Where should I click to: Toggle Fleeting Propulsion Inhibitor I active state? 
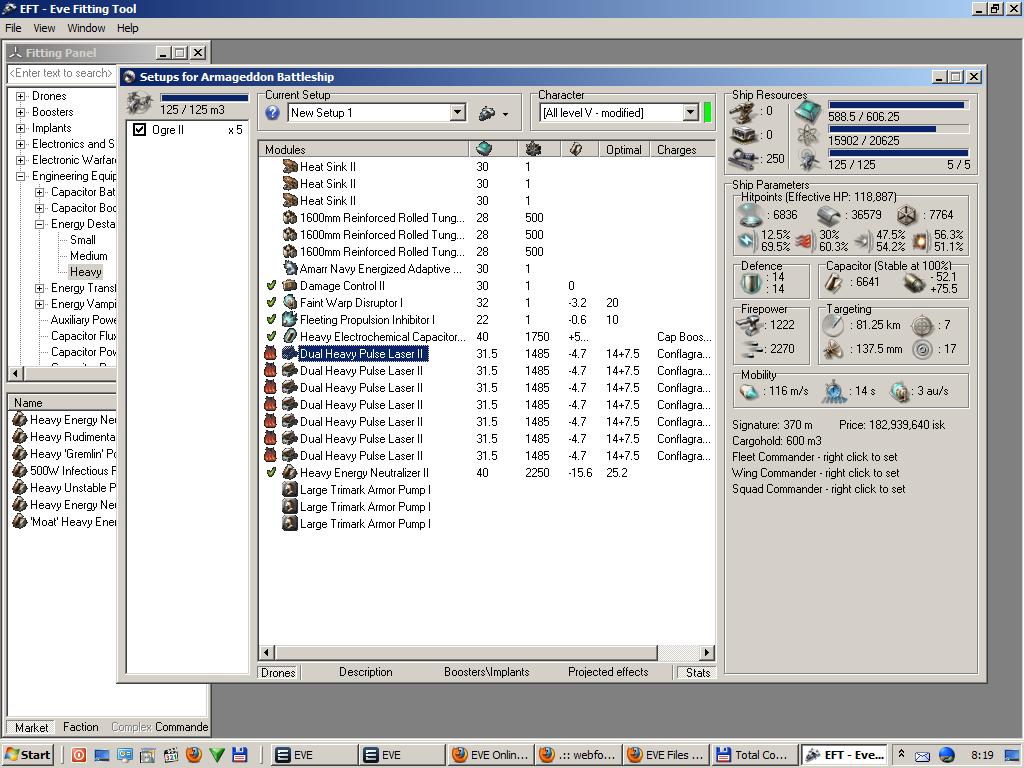pos(271,319)
